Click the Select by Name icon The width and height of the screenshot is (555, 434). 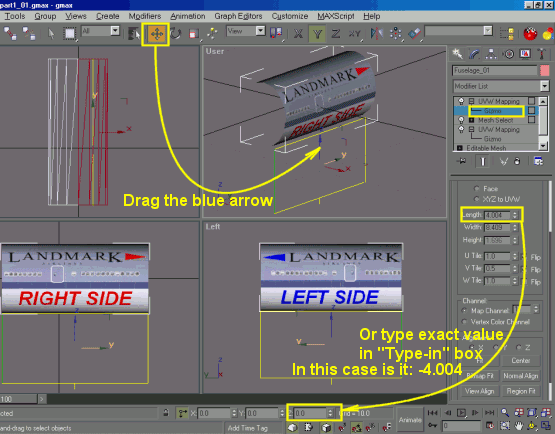pos(134,34)
